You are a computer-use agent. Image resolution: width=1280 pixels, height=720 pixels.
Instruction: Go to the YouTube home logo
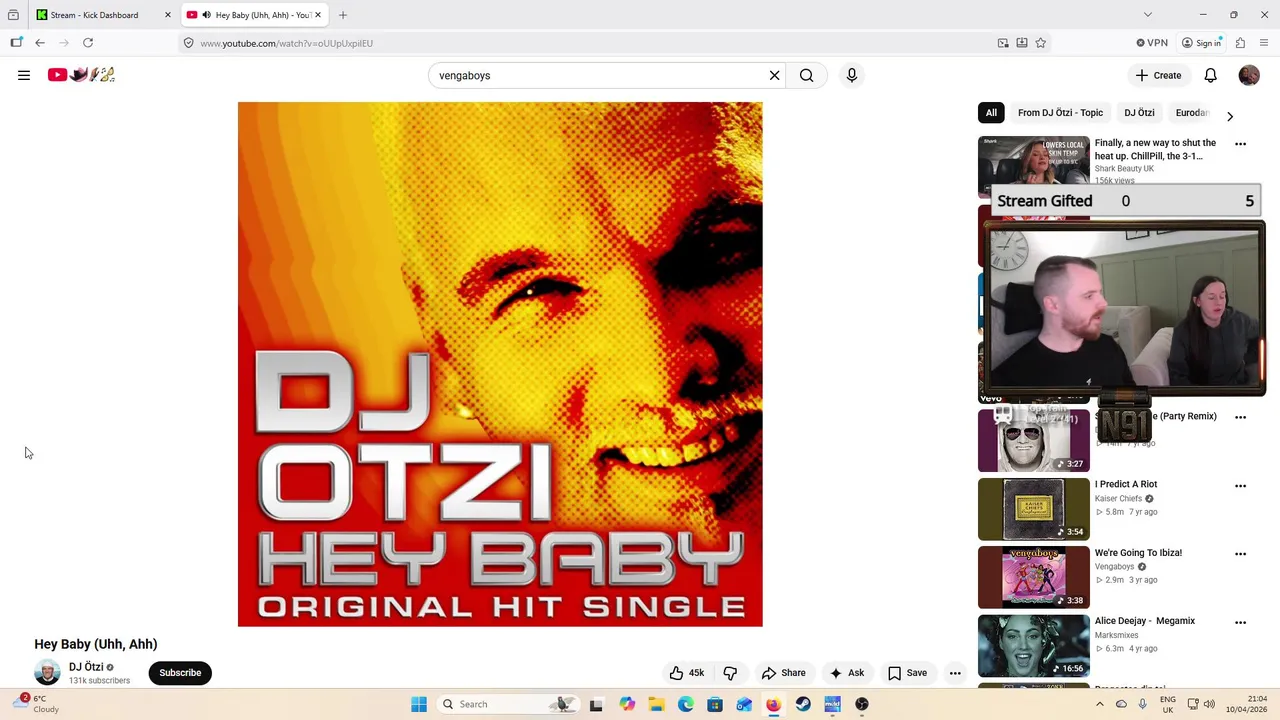pos(81,75)
